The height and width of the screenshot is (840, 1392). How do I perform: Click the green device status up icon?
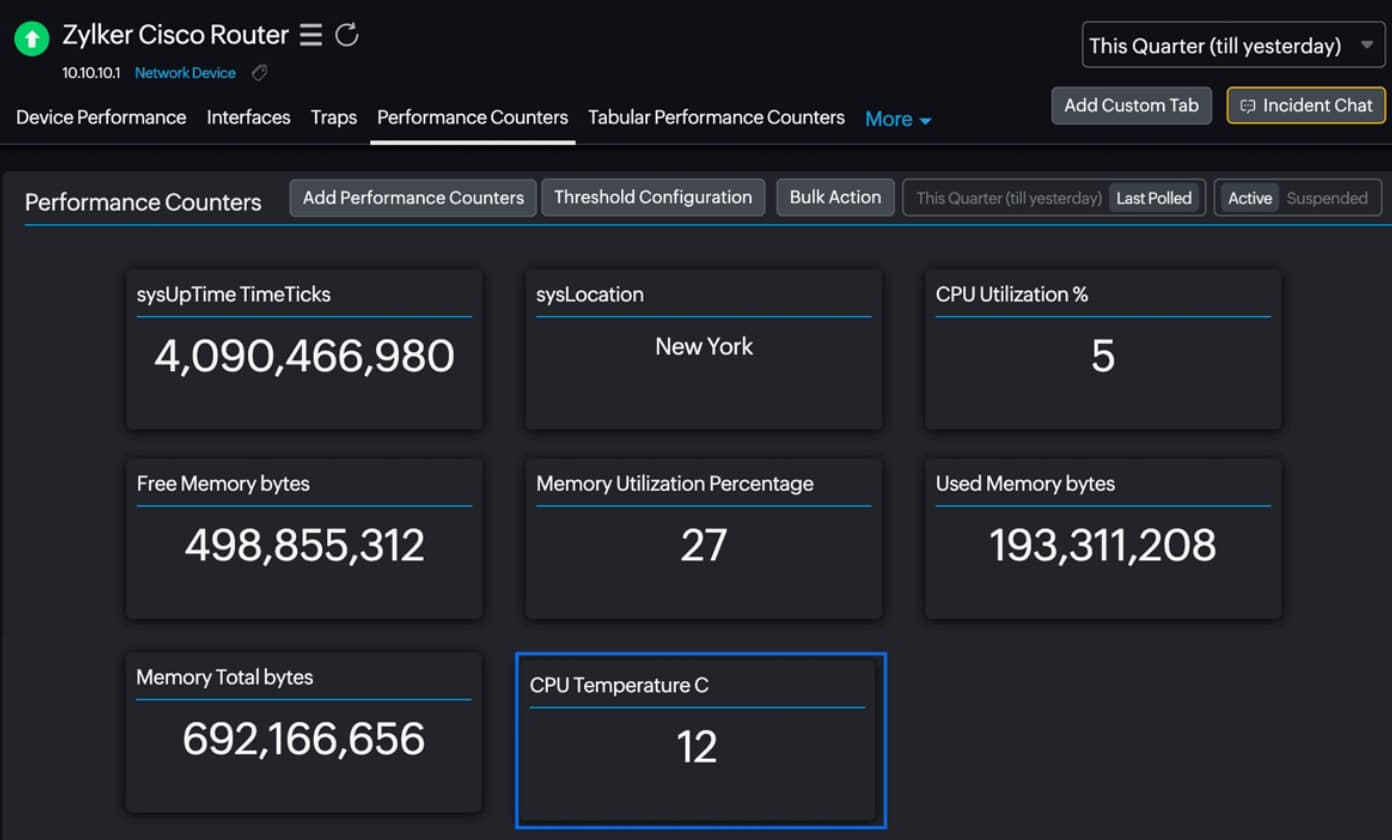(x=32, y=40)
